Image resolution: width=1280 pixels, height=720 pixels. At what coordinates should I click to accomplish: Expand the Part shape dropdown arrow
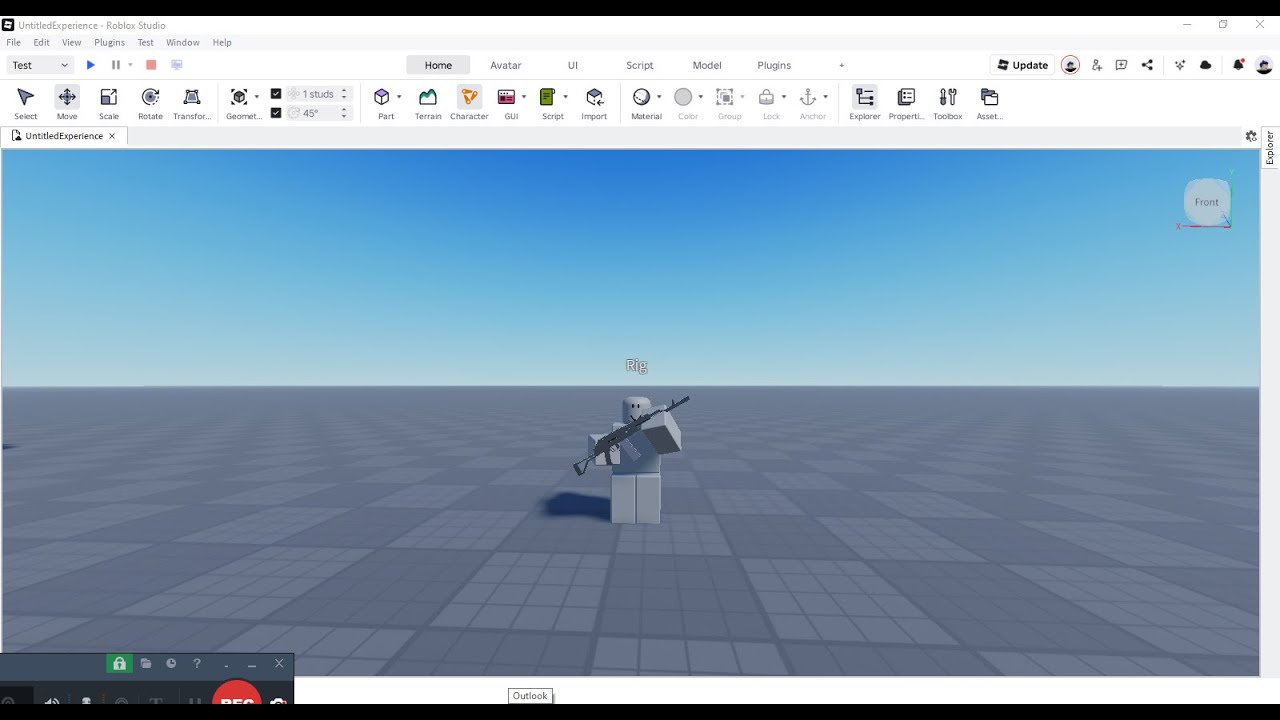pos(399,97)
